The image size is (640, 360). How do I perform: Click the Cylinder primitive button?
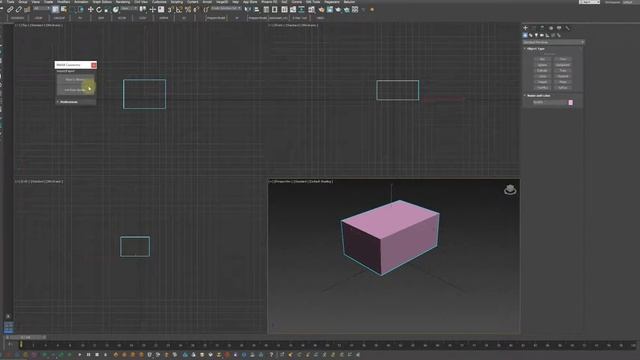[542, 71]
